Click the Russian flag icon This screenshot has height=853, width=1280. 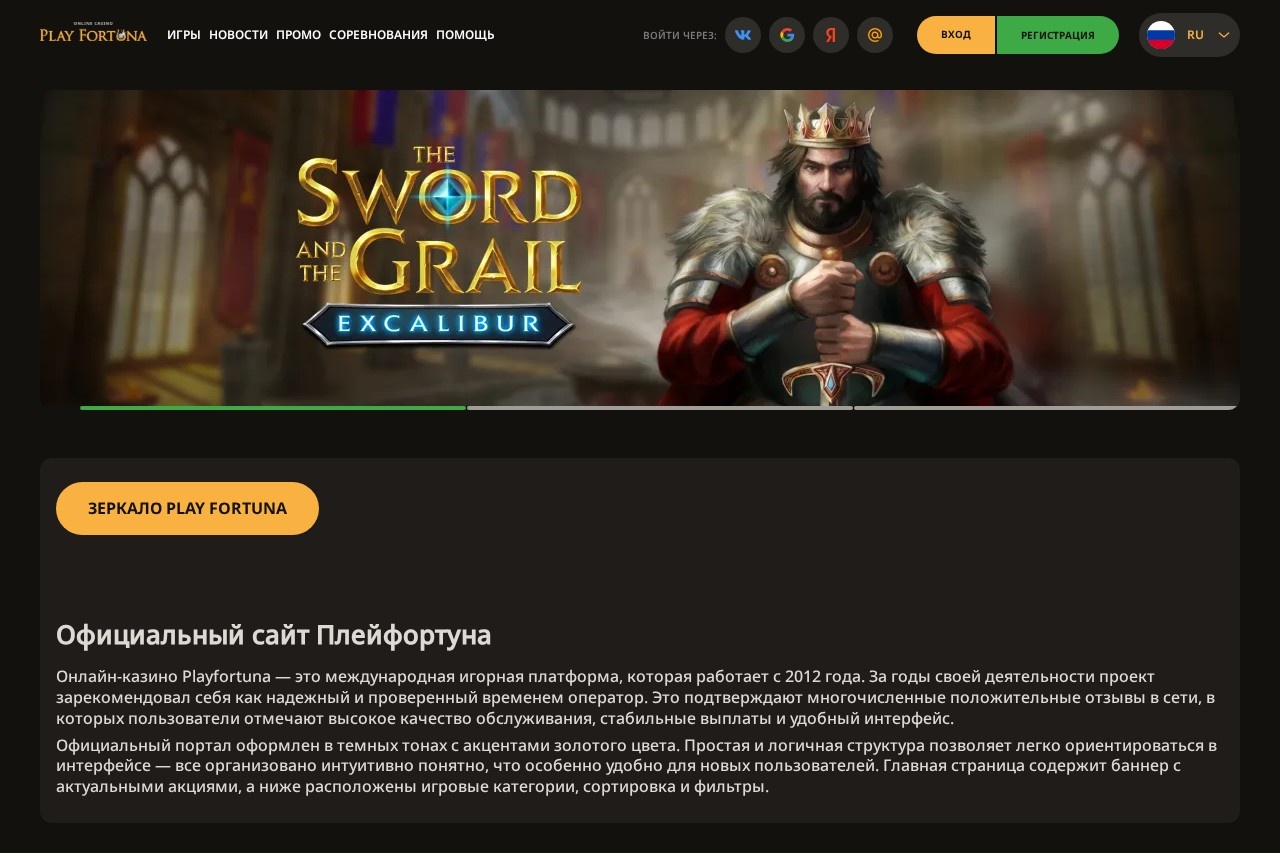(x=1161, y=35)
